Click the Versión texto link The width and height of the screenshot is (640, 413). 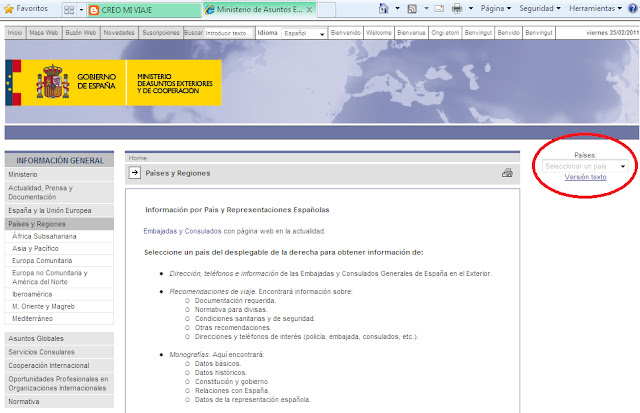click(585, 177)
